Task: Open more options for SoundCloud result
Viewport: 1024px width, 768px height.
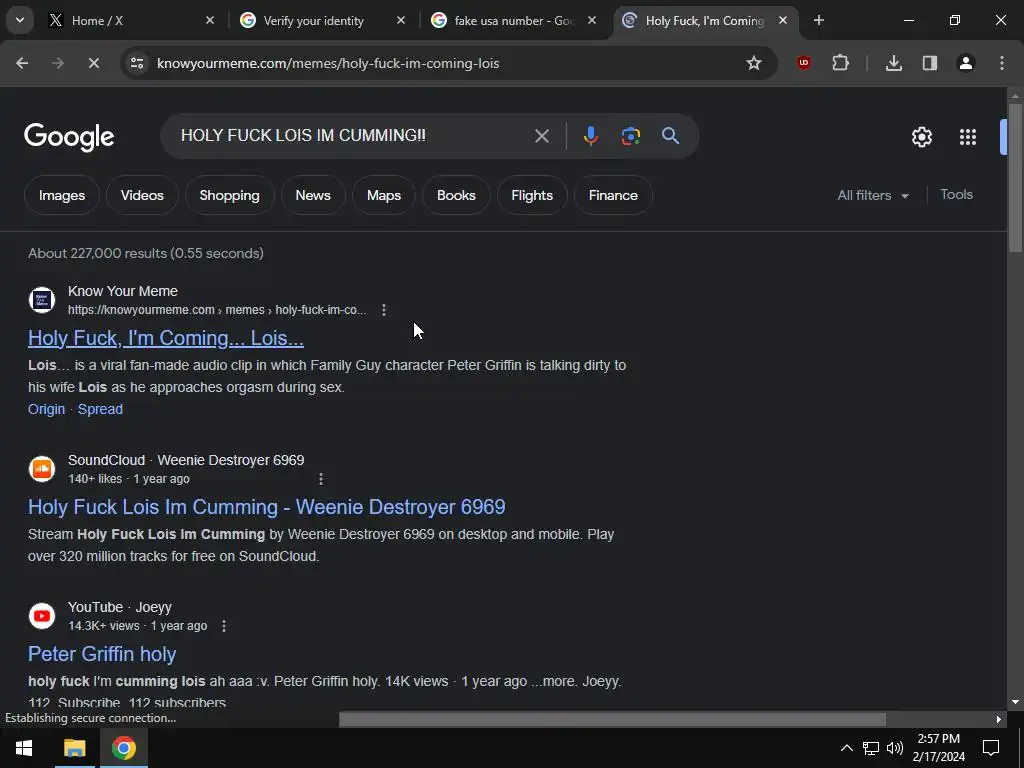Action: click(321, 479)
